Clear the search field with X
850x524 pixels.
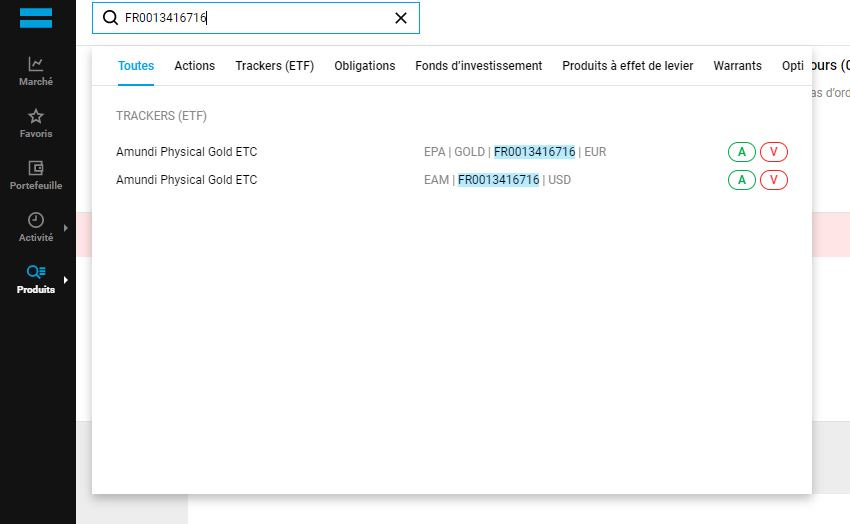(x=401, y=18)
